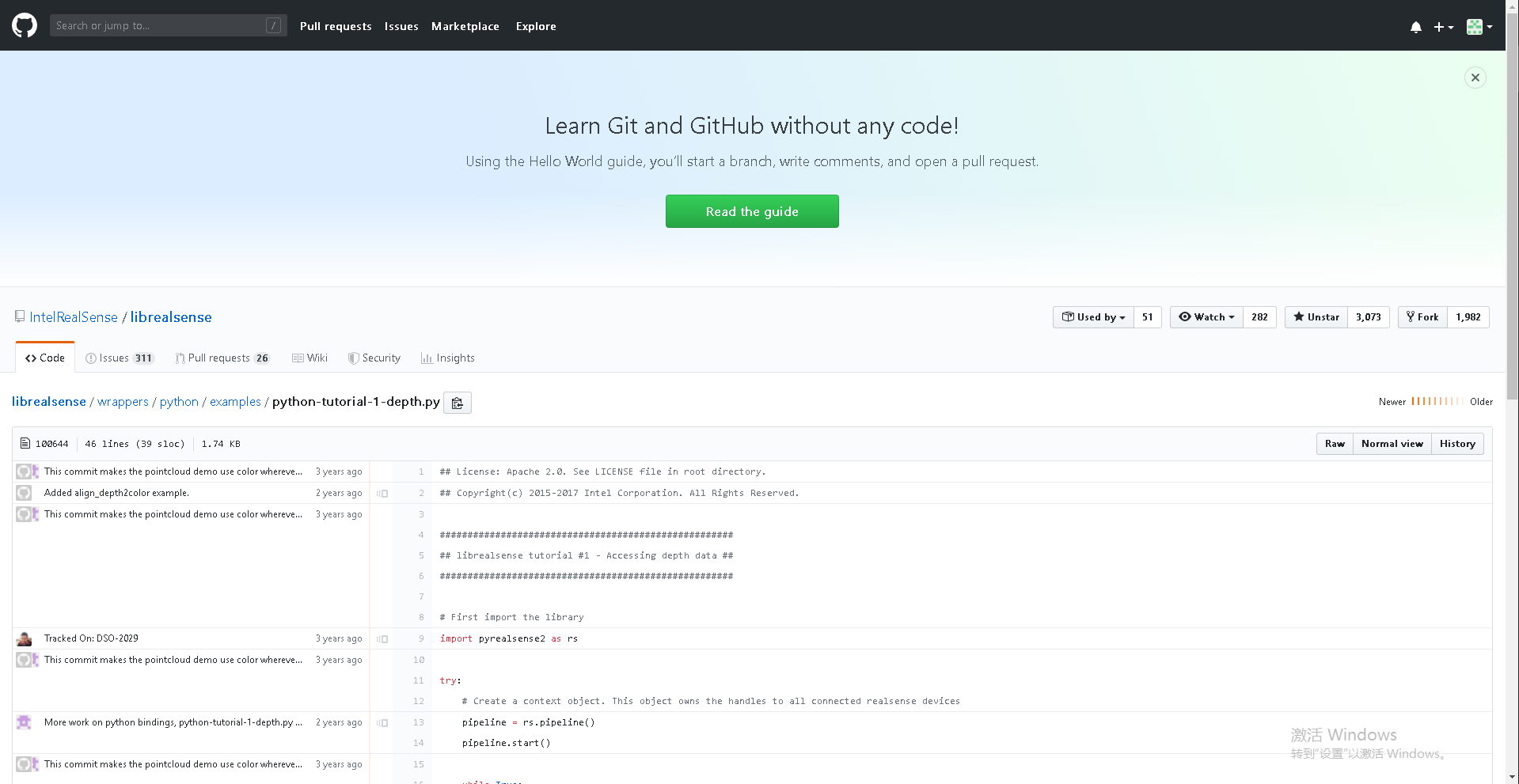Select the Code tab
The image size is (1519, 784).
(45, 358)
